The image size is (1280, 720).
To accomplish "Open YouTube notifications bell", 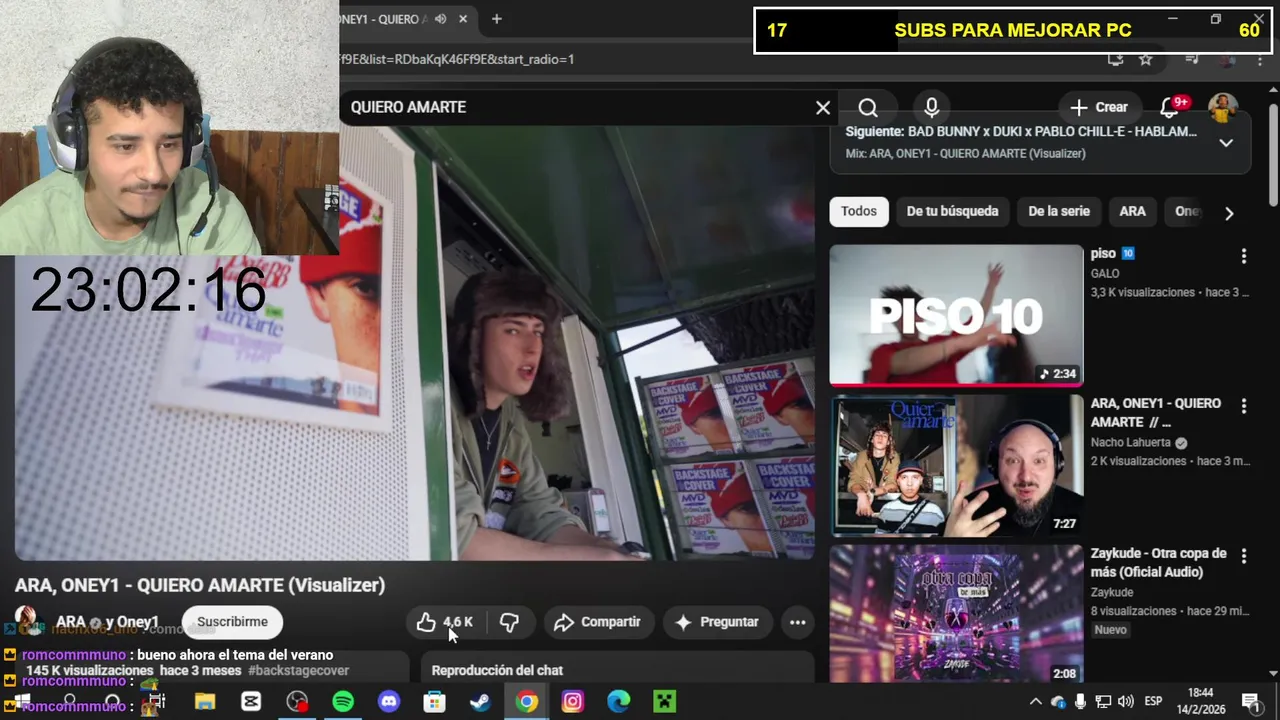I will click(1169, 107).
